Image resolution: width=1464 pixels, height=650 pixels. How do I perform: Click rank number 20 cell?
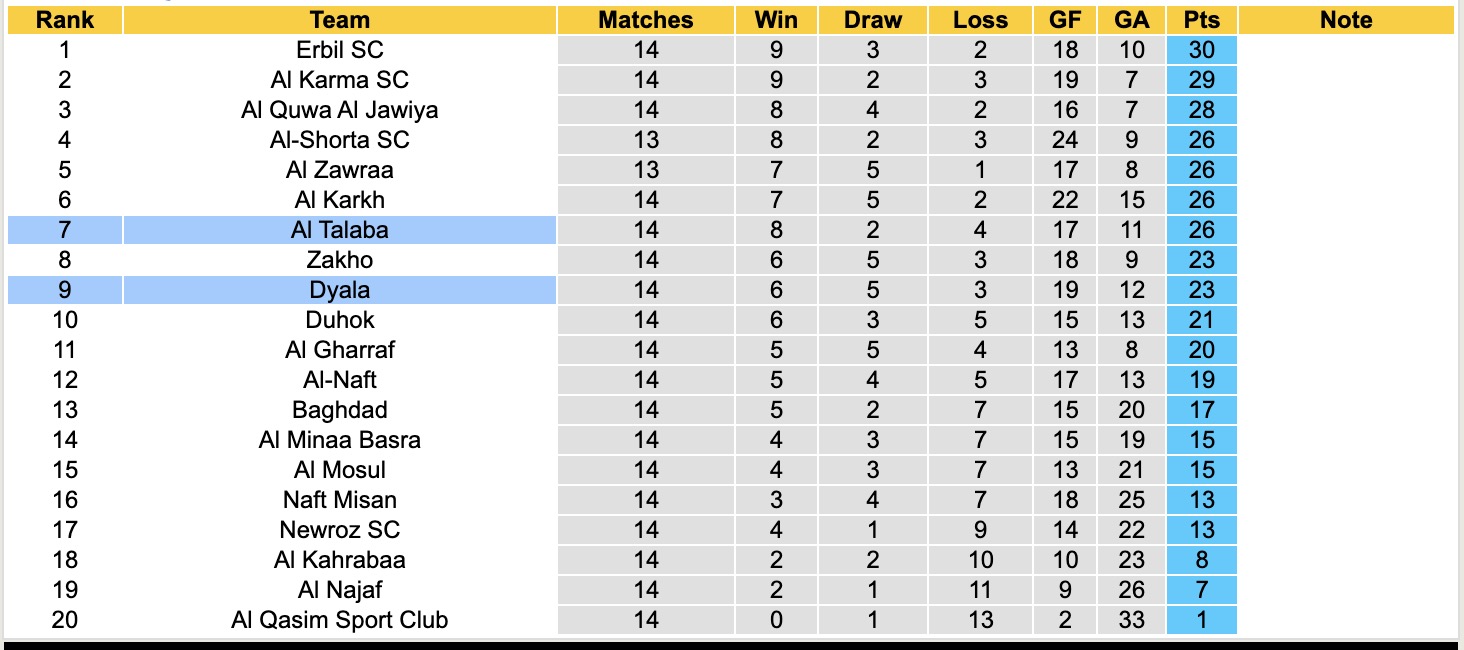65,620
